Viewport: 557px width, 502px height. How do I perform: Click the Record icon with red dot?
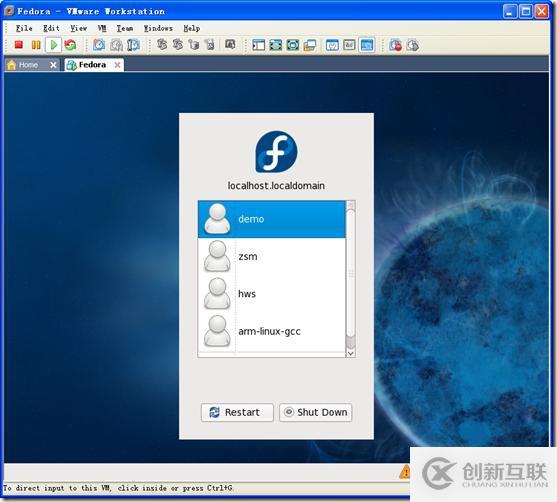pos(395,45)
